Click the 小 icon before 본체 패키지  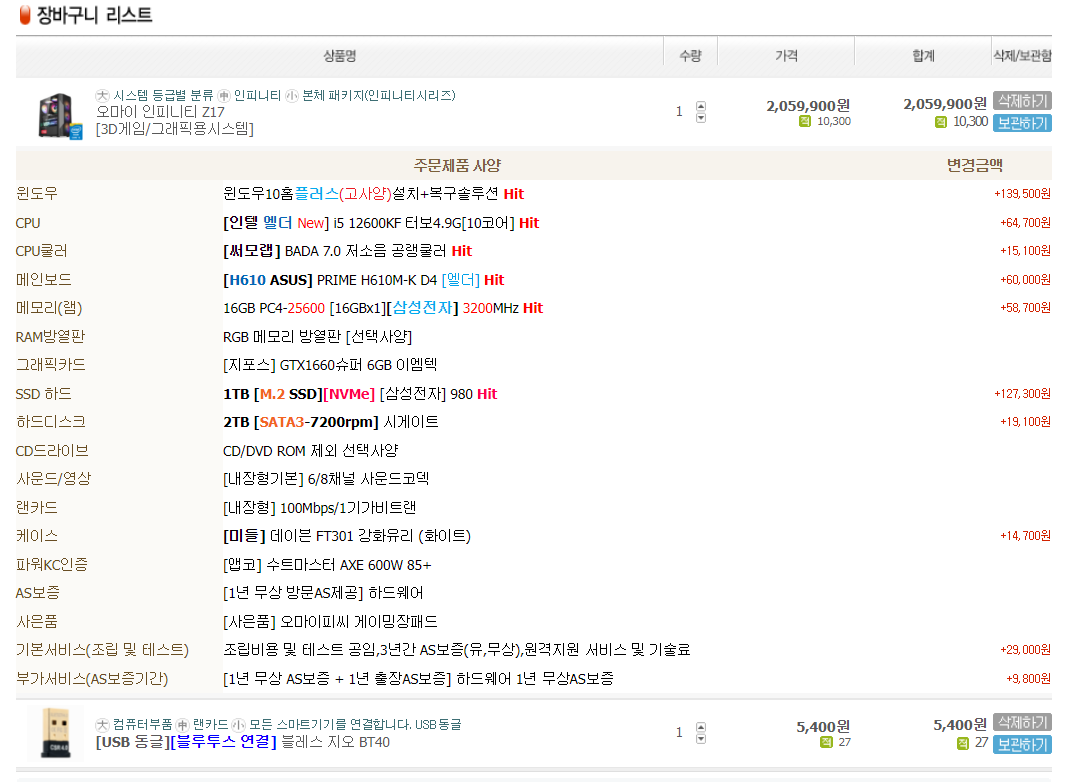point(292,96)
